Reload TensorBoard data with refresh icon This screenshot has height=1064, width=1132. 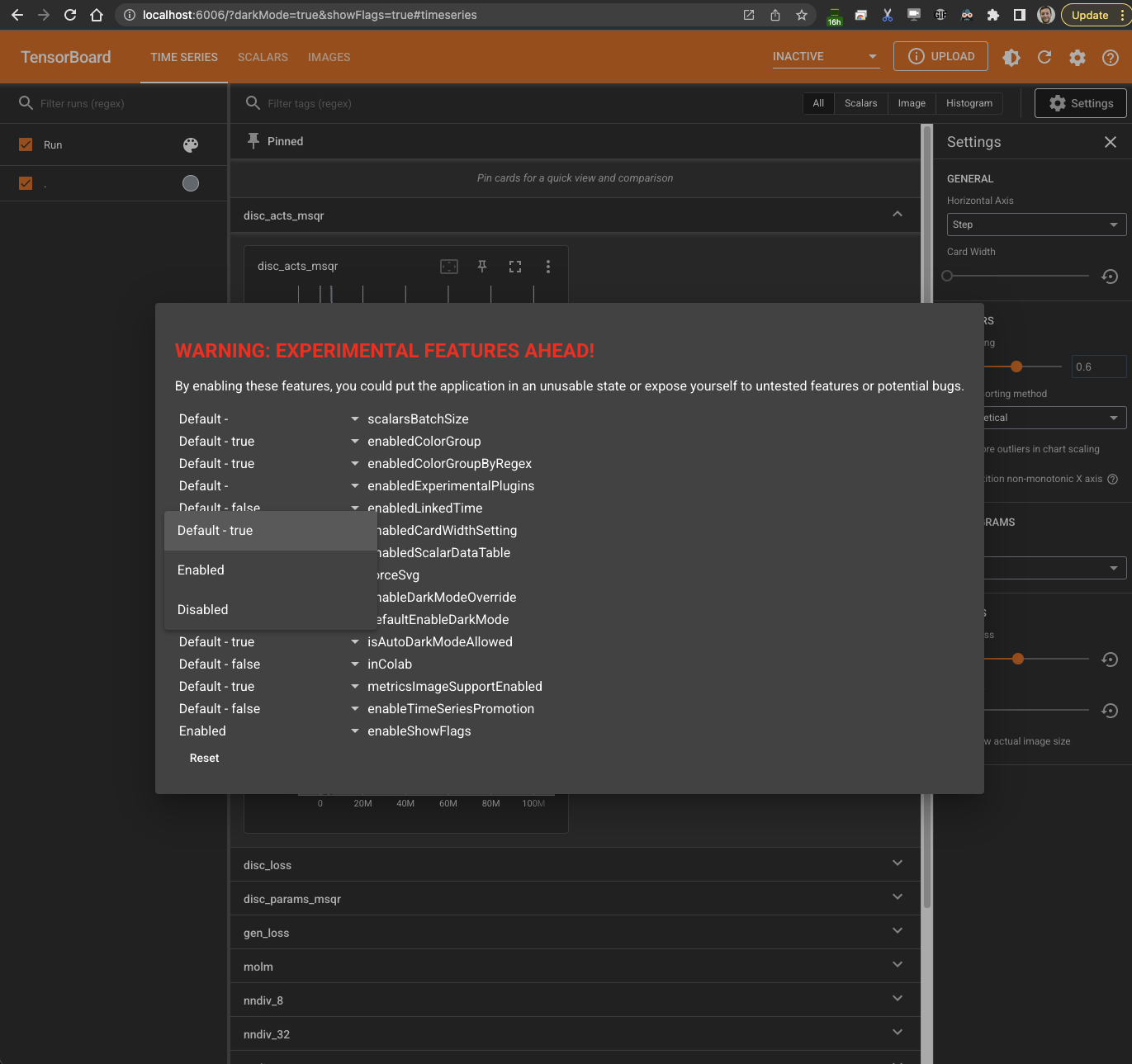1044,57
